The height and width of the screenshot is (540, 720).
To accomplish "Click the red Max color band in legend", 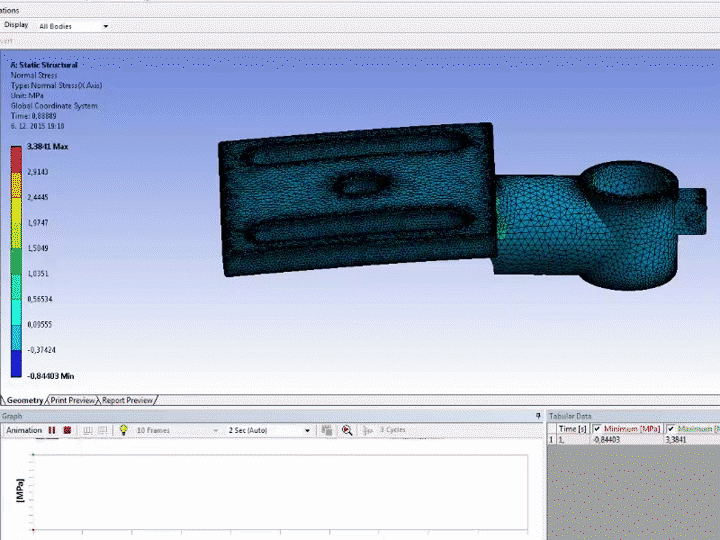I will point(16,158).
